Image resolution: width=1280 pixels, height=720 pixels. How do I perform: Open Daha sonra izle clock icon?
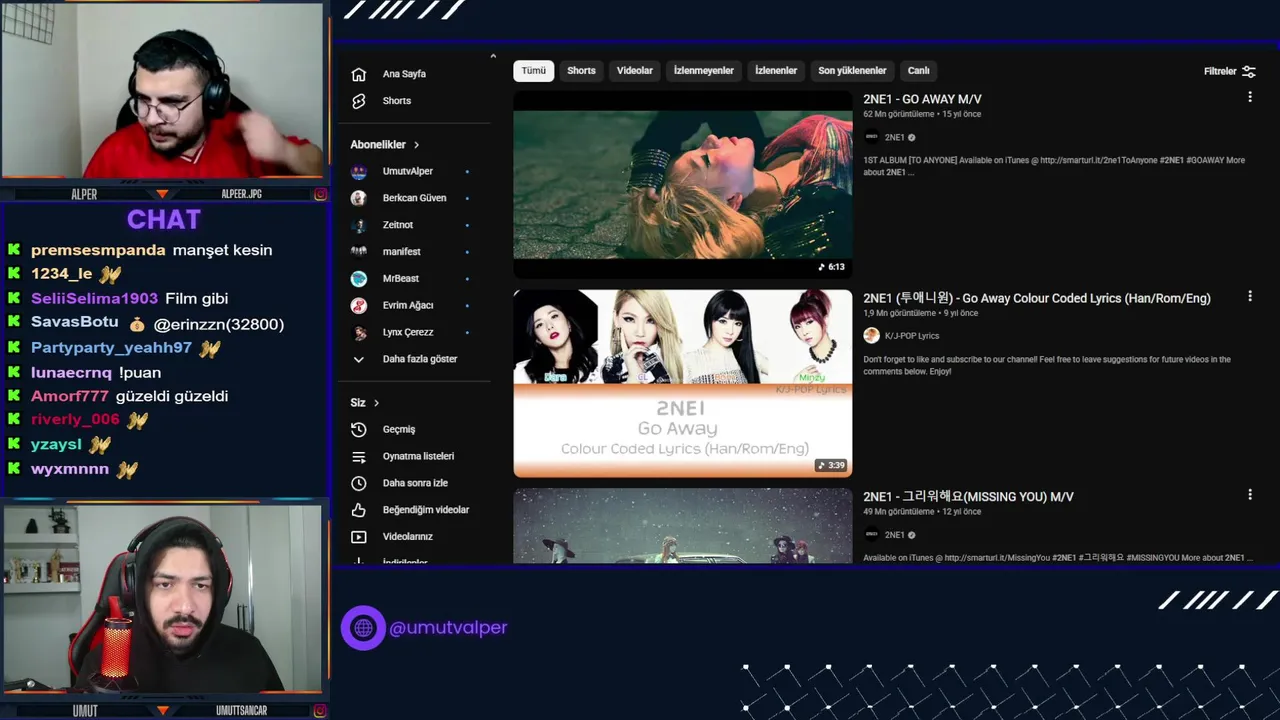(x=359, y=483)
